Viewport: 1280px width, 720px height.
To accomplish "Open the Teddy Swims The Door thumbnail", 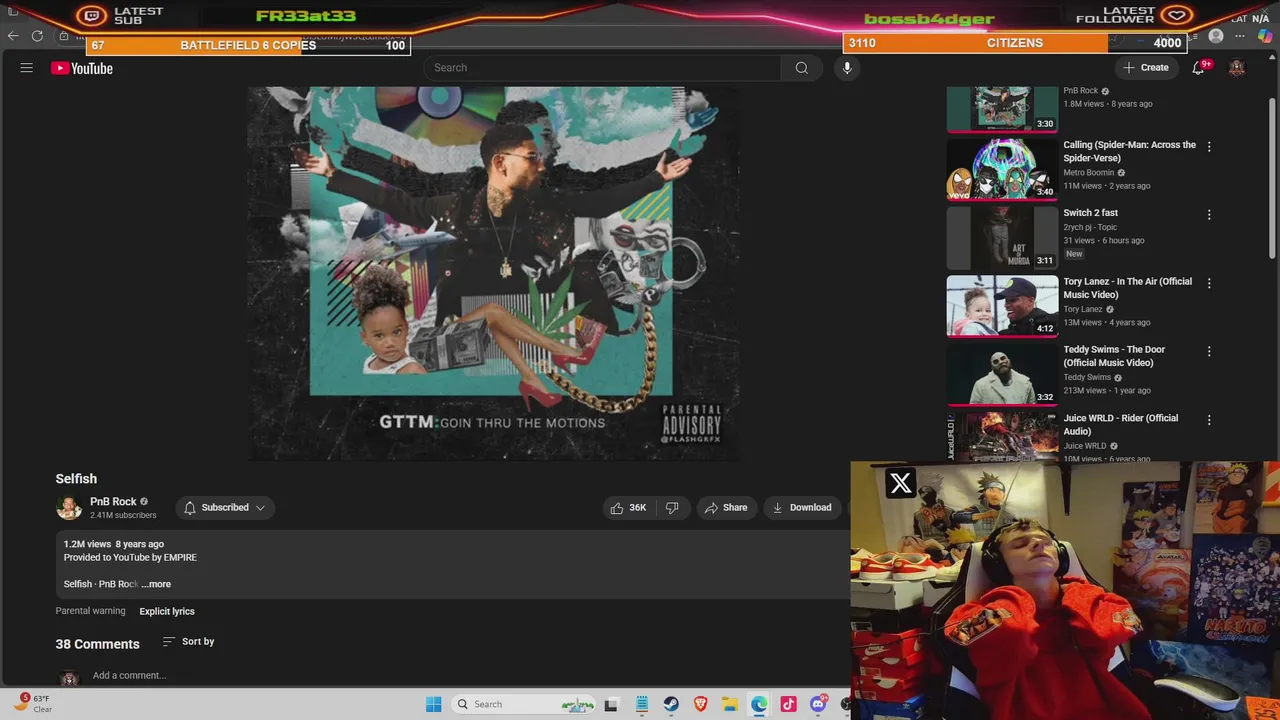I will pyautogui.click(x=1002, y=374).
